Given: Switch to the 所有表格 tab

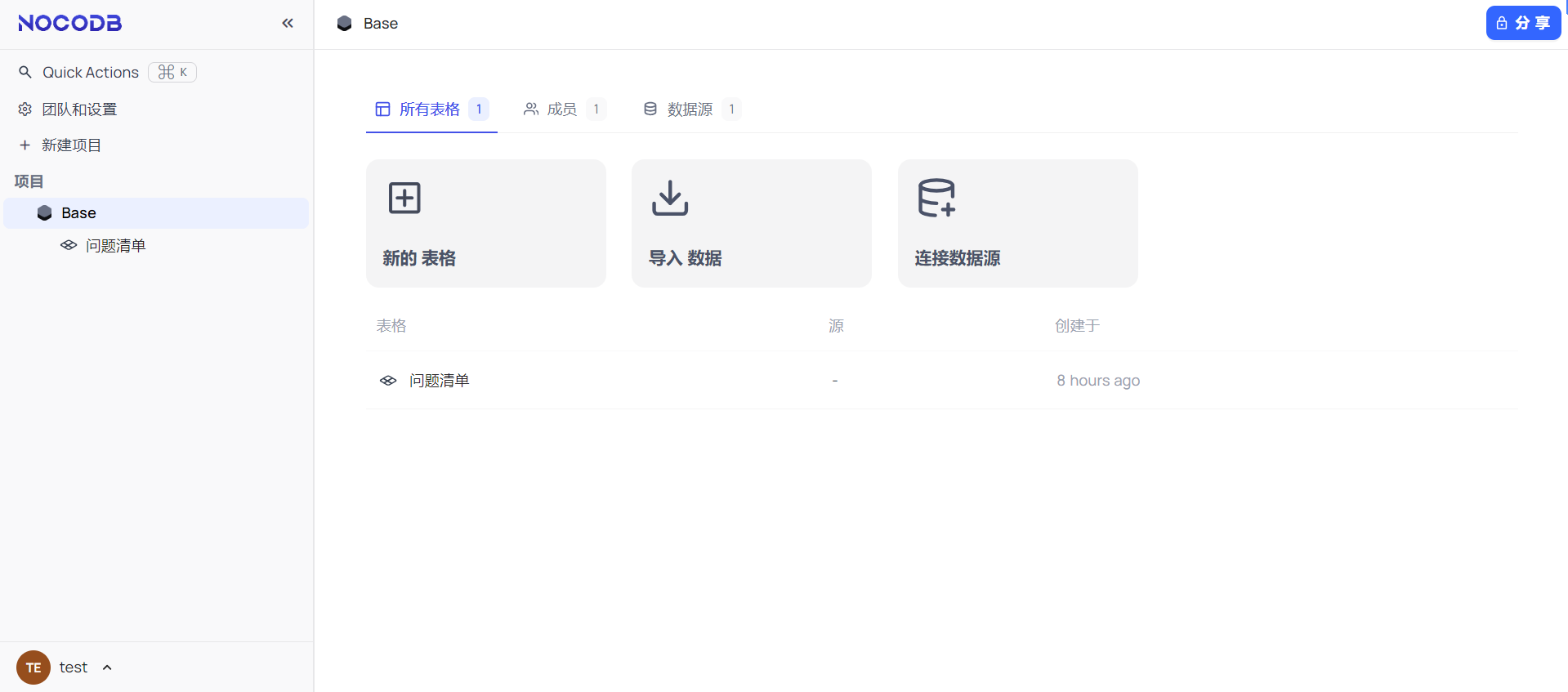Looking at the screenshot, I should [431, 109].
